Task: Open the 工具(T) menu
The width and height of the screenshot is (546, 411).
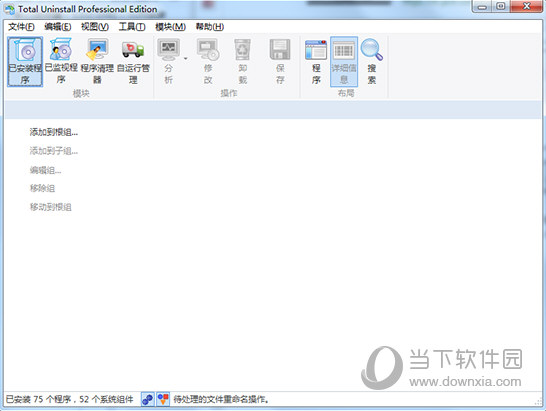Action: (132, 27)
